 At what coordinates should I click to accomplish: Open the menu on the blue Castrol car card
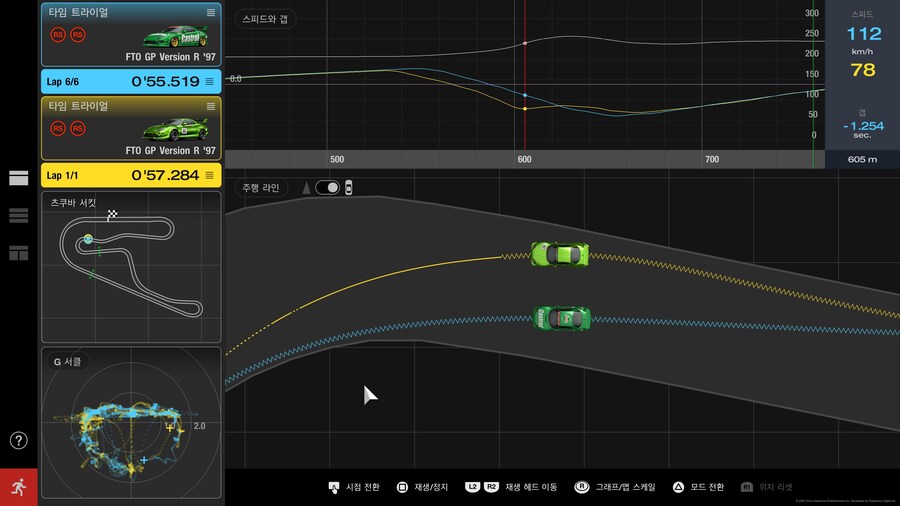(x=210, y=12)
